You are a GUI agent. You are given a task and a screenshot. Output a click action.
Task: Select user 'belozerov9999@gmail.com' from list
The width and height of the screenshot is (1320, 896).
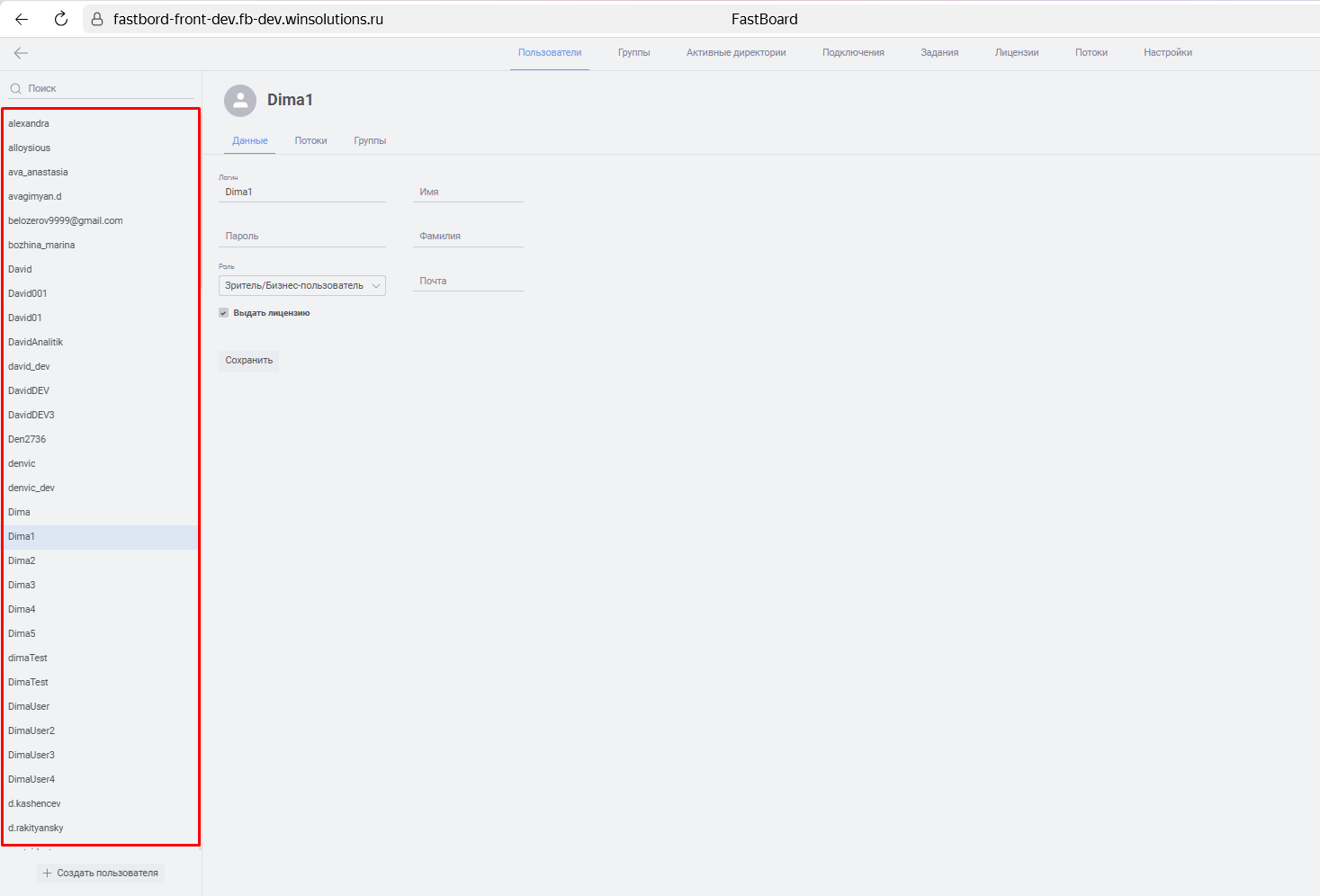pyautogui.click(x=66, y=221)
